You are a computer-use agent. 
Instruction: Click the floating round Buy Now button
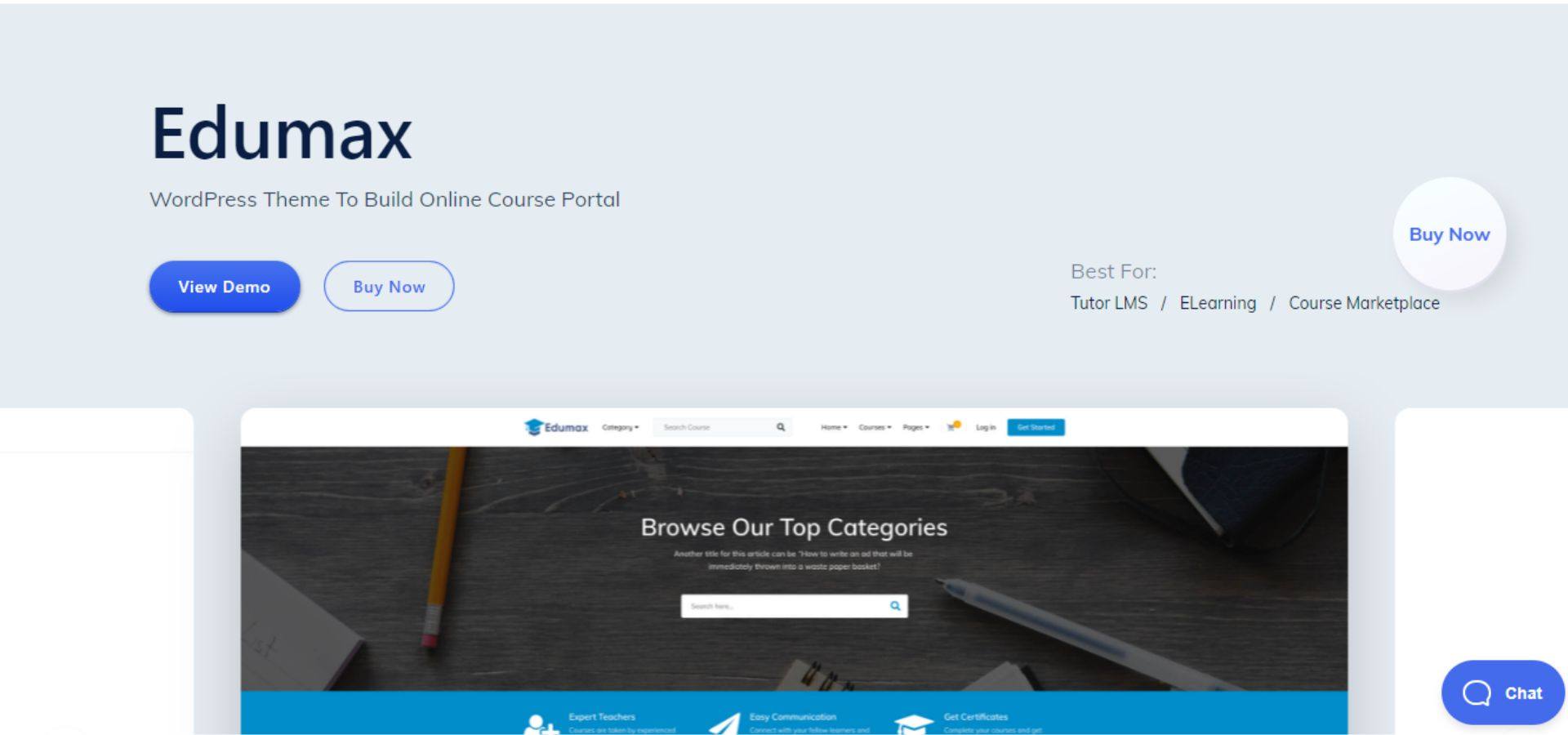point(1449,234)
